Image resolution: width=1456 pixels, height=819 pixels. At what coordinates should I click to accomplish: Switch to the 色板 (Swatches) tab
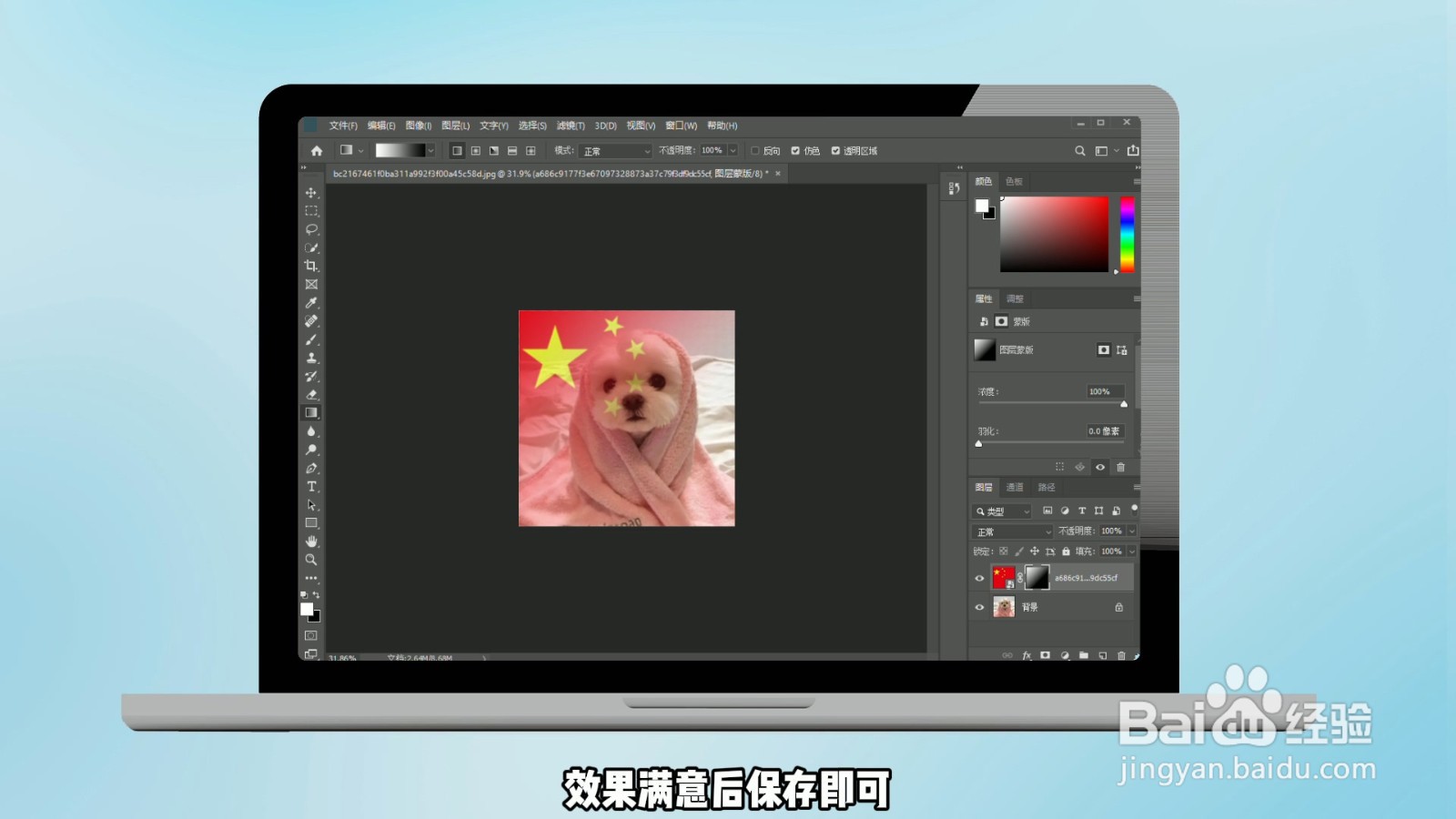1014,182
